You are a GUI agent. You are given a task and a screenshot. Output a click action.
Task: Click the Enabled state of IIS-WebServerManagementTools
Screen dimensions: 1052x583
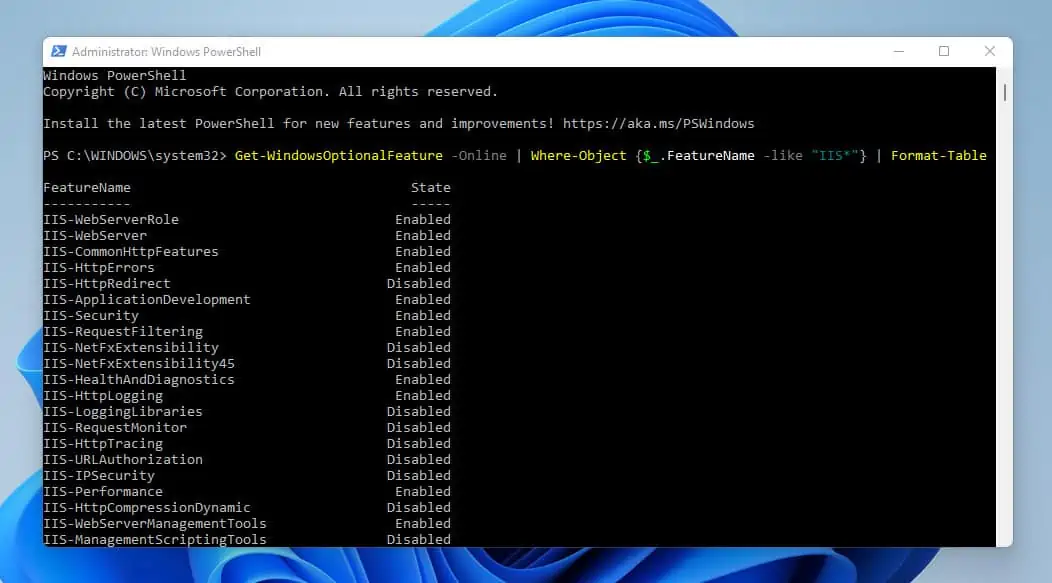[x=423, y=523]
